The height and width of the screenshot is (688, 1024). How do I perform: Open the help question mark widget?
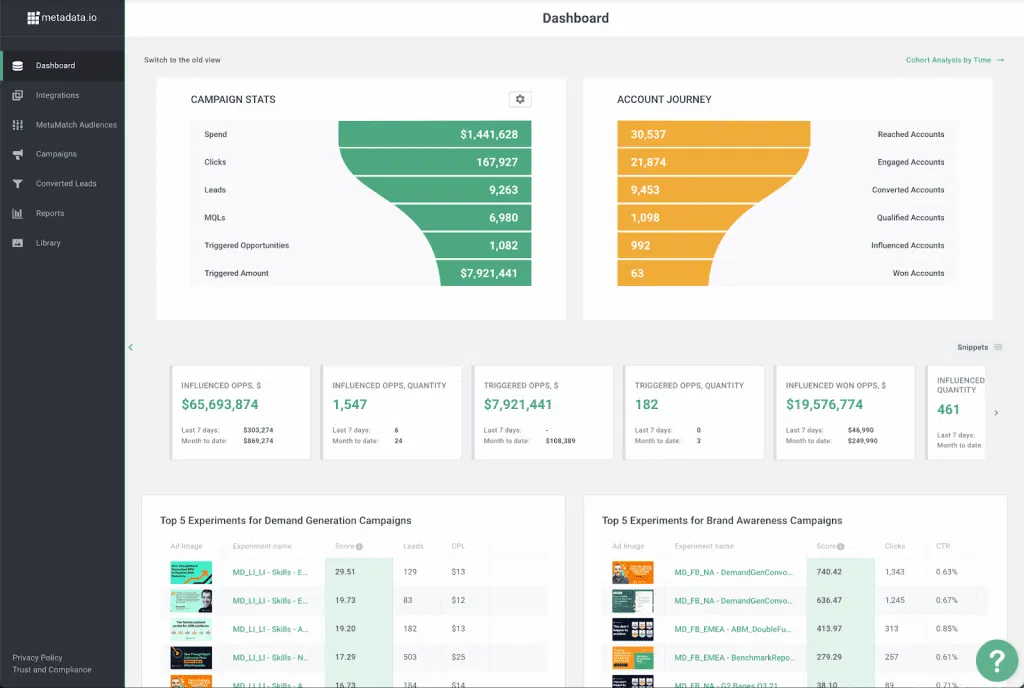pyautogui.click(x=996, y=660)
